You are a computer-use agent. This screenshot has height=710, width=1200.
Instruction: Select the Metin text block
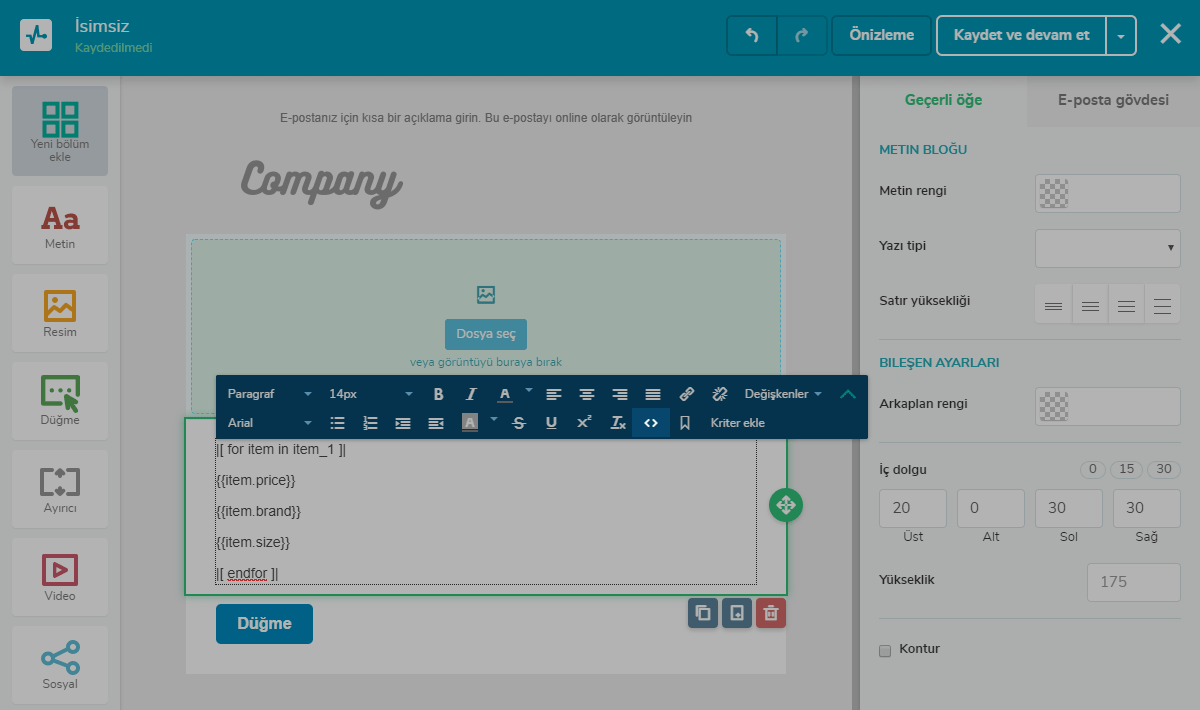tap(60, 225)
